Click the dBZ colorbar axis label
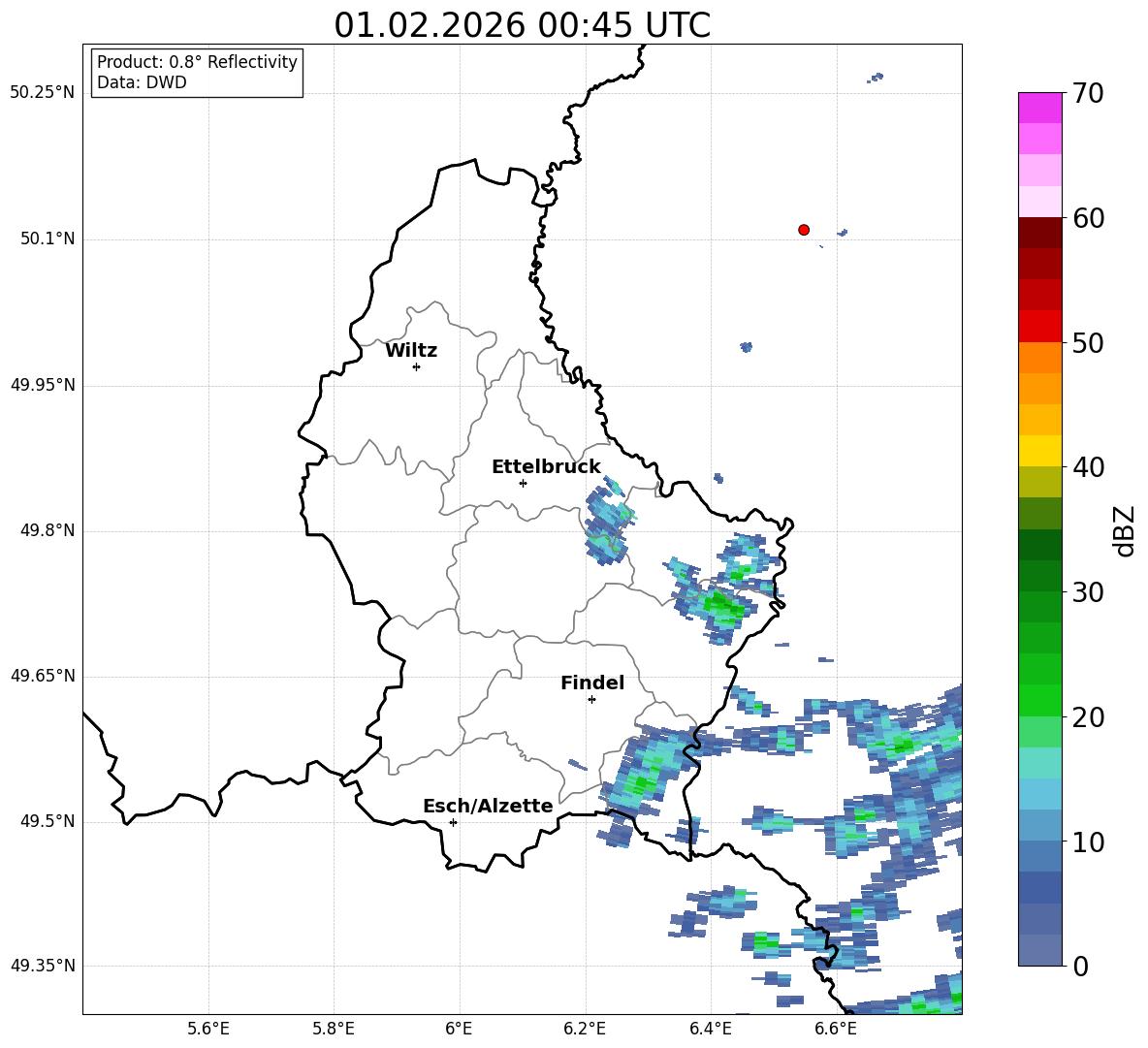The height and width of the screenshot is (1048, 1148). (1124, 530)
